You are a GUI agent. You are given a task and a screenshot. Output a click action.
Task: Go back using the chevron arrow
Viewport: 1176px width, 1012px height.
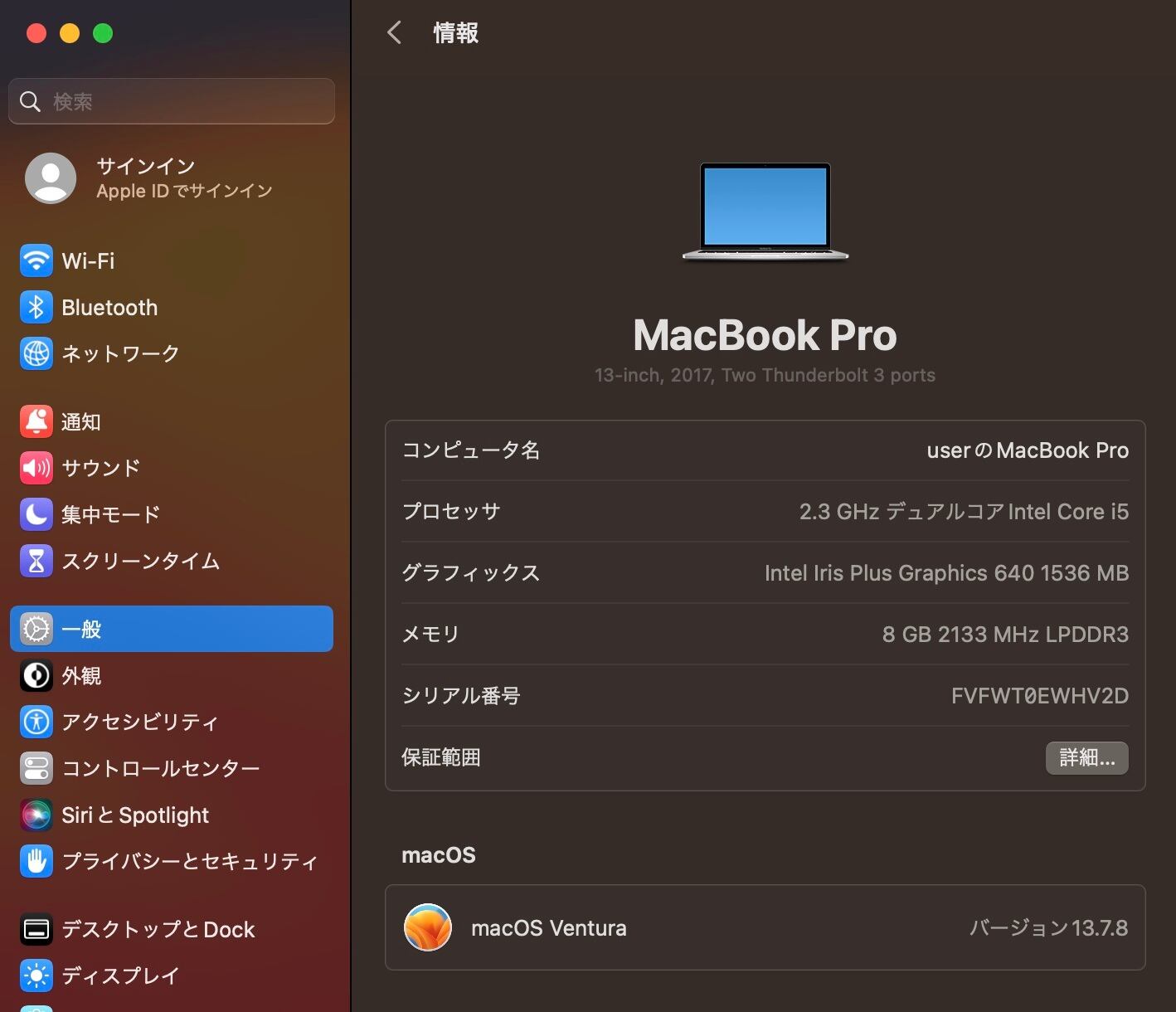tap(395, 33)
